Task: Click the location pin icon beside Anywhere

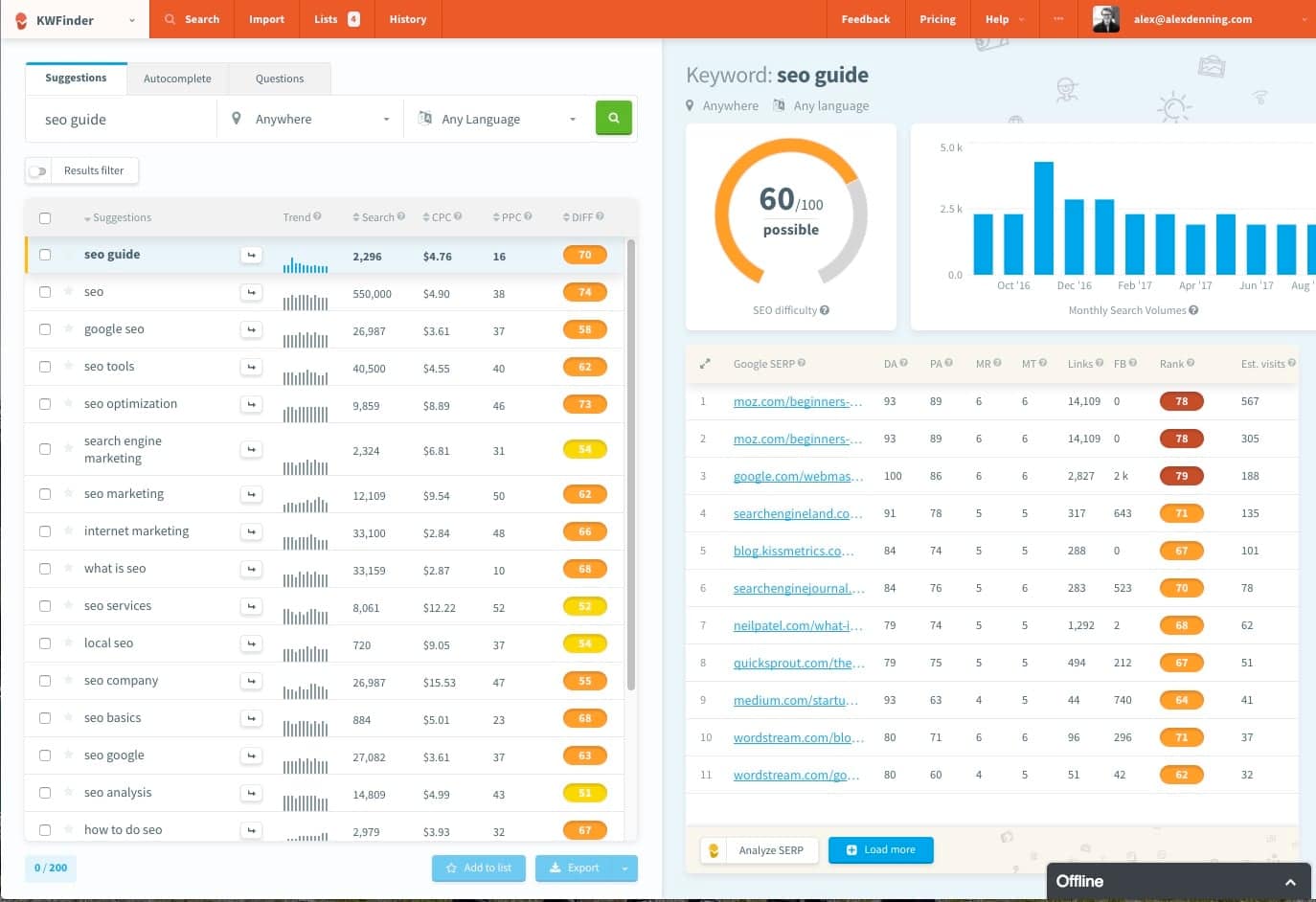Action: [x=237, y=118]
